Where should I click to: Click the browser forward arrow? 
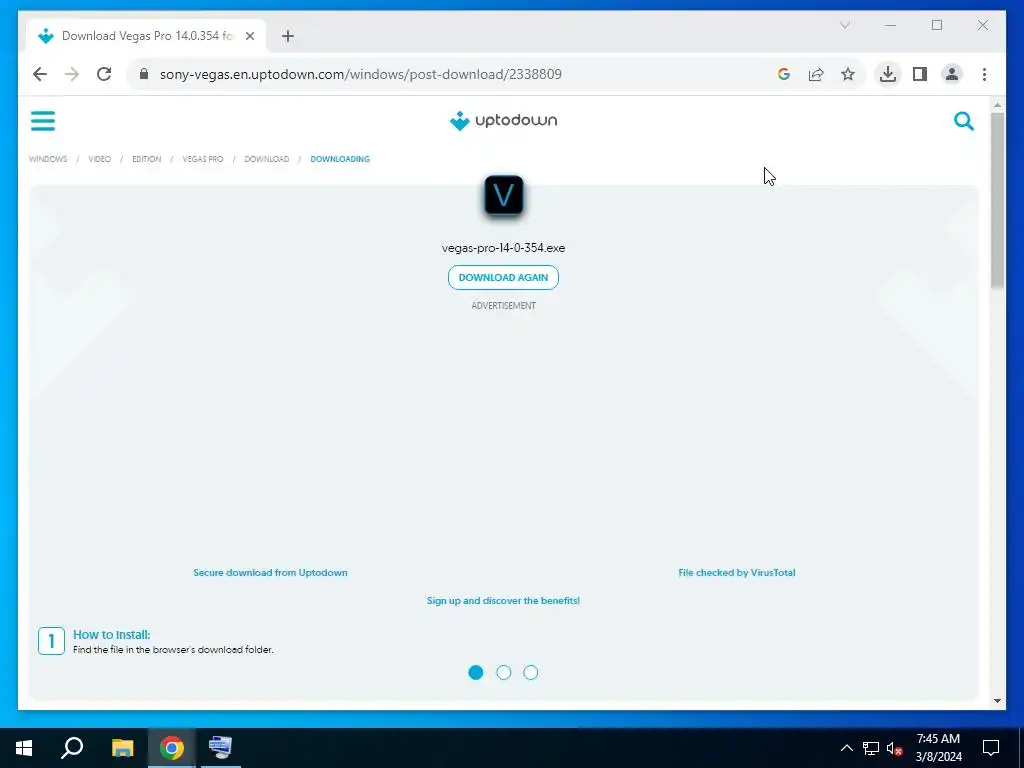coord(72,74)
